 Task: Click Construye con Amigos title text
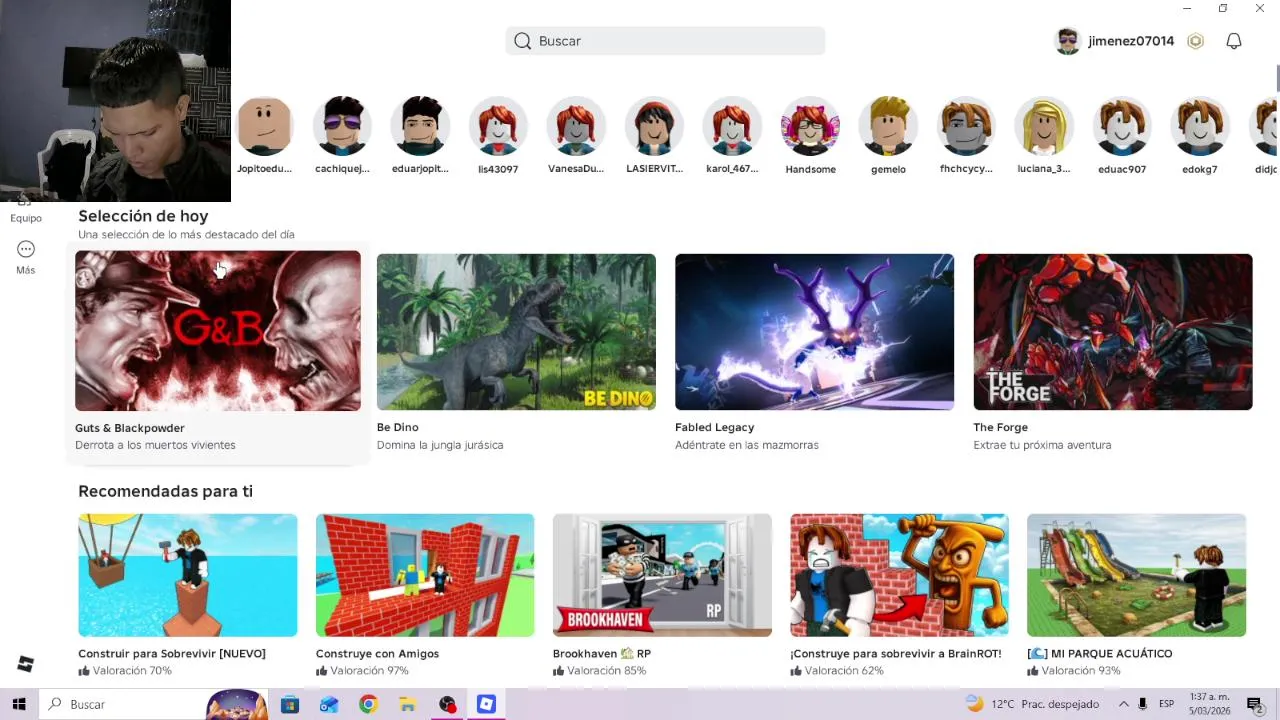coord(378,654)
